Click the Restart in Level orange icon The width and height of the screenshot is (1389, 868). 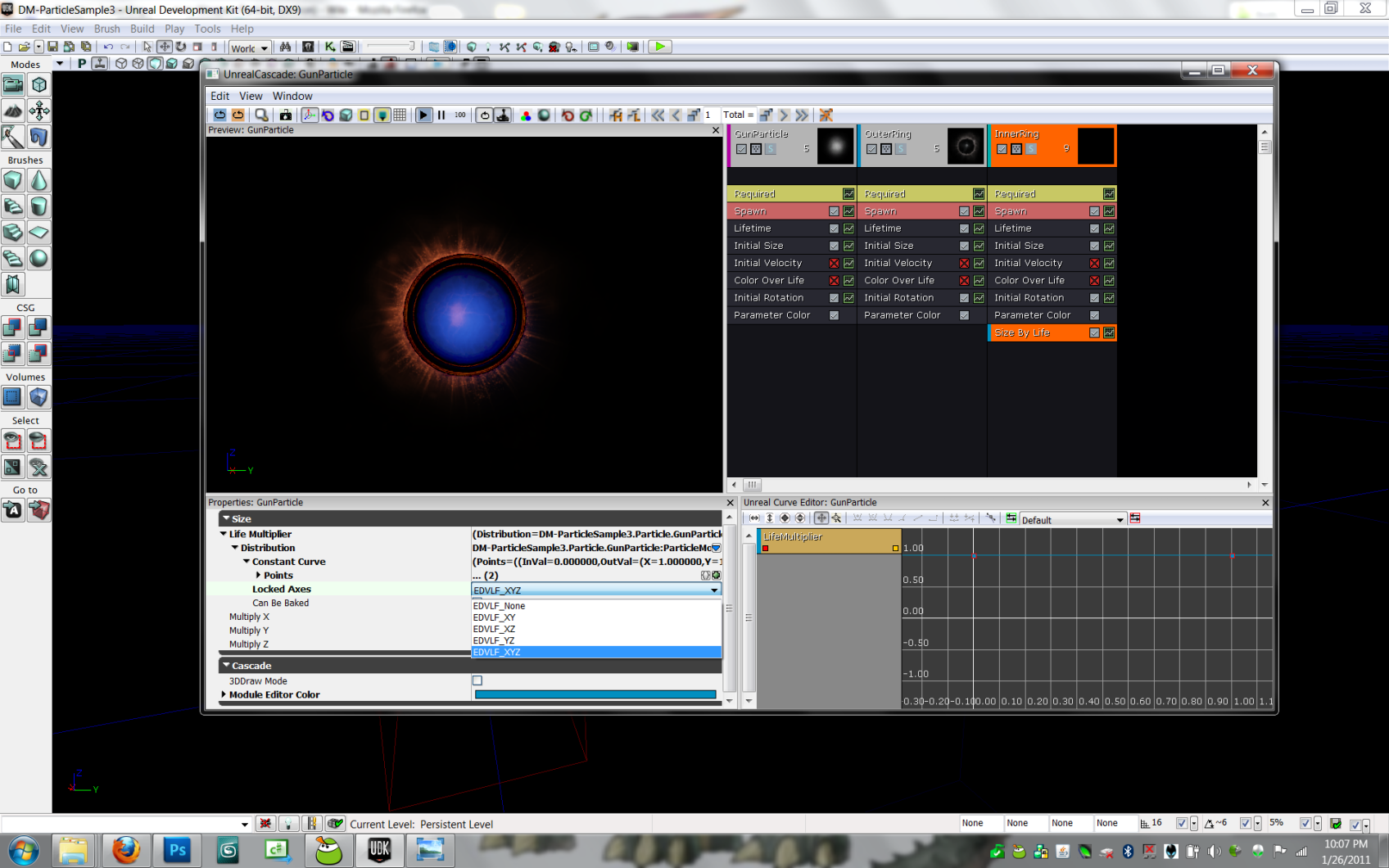pos(238,115)
